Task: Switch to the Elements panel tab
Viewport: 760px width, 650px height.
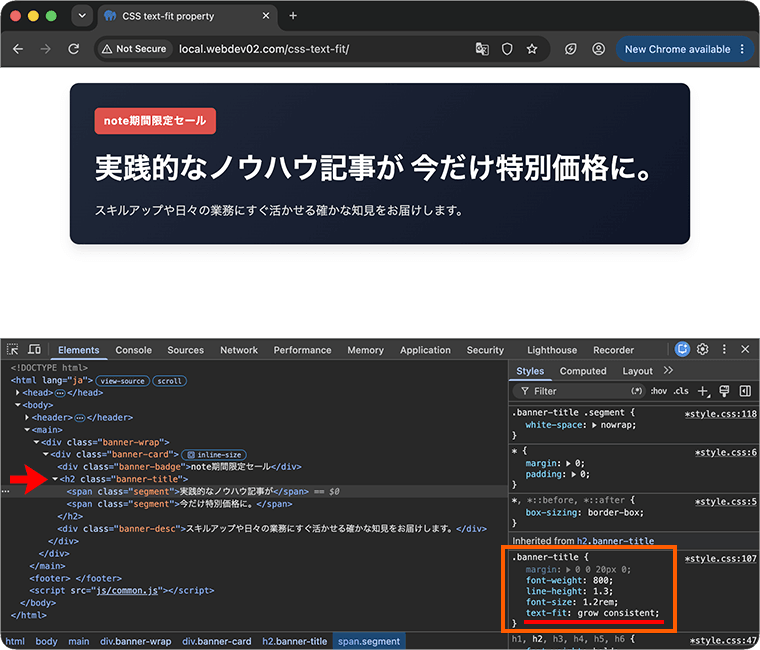Action: 79,350
